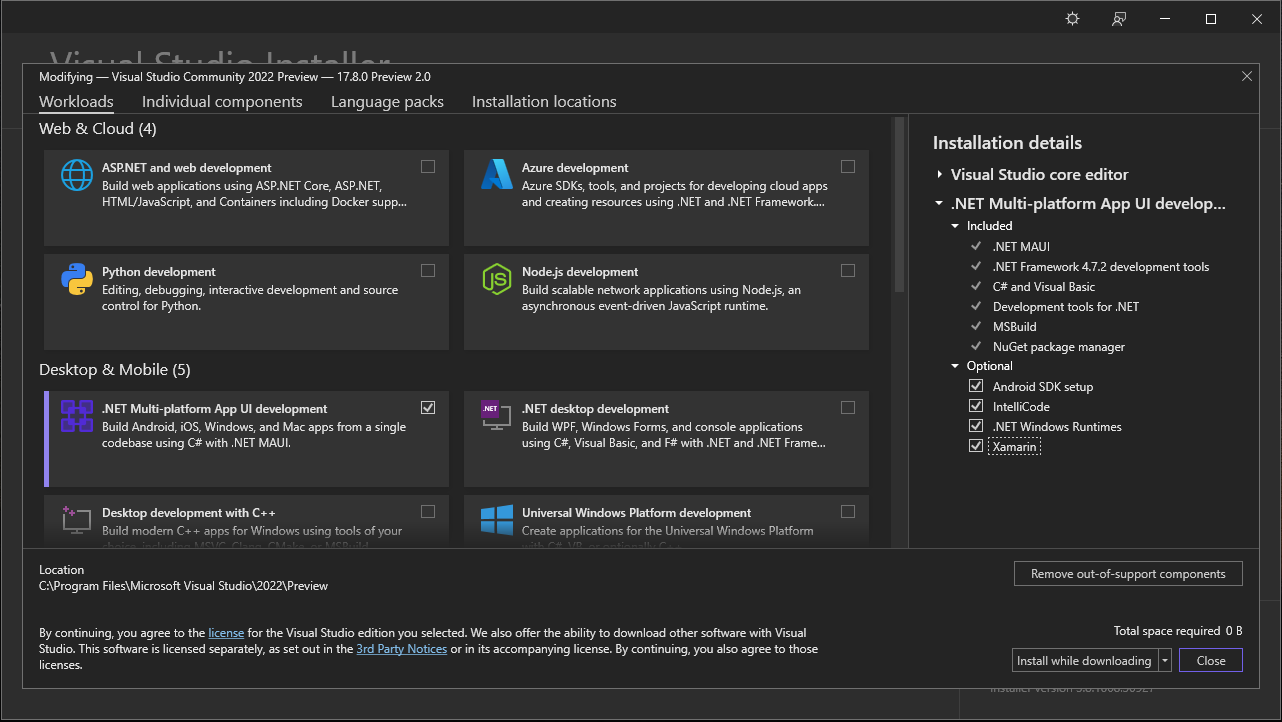Click the Node.js hexagon icon
Image resolution: width=1282 pixels, height=722 pixels.
pyautogui.click(x=497, y=279)
